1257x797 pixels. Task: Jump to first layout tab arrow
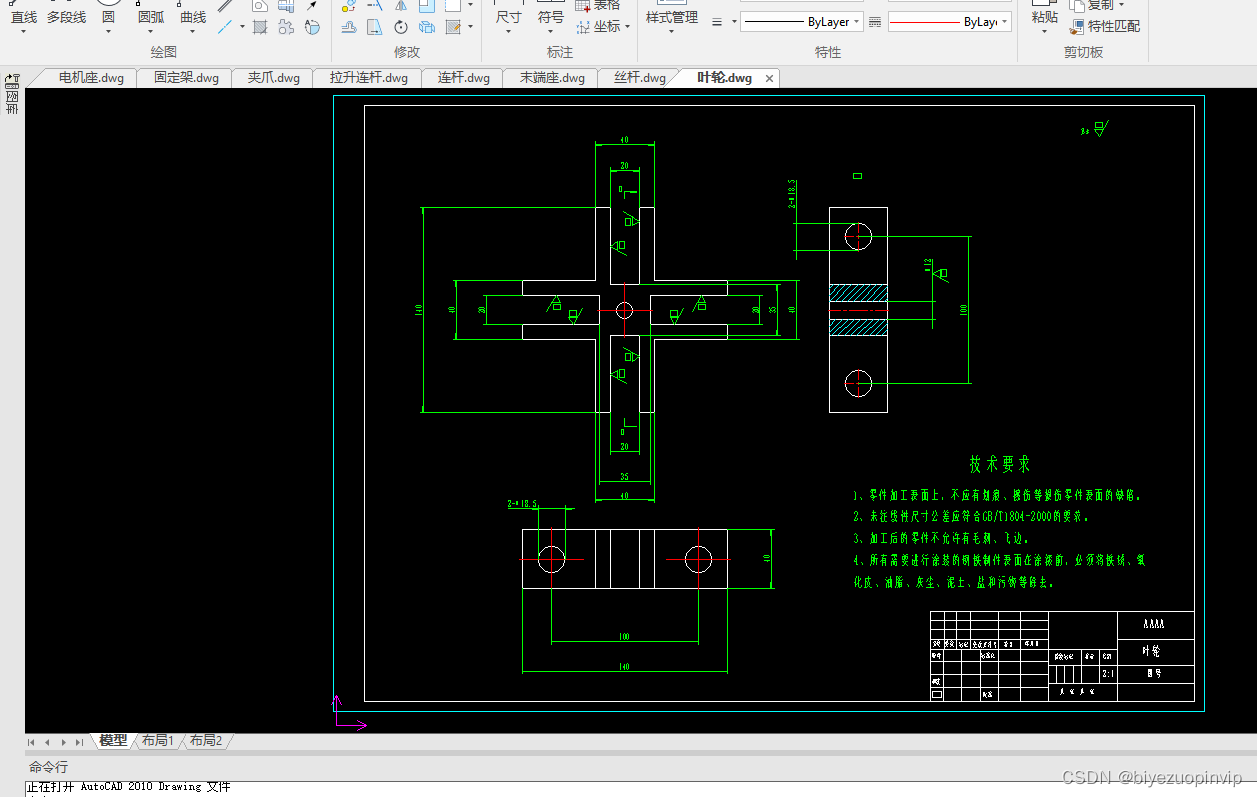(31, 742)
